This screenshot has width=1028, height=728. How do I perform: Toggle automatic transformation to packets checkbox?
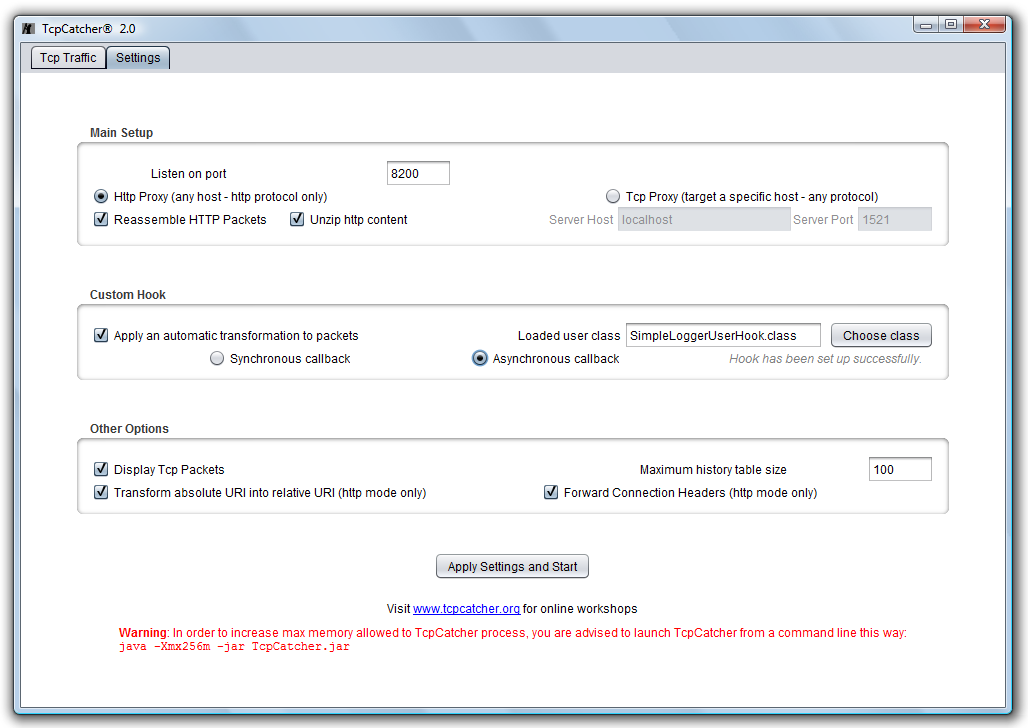point(101,335)
